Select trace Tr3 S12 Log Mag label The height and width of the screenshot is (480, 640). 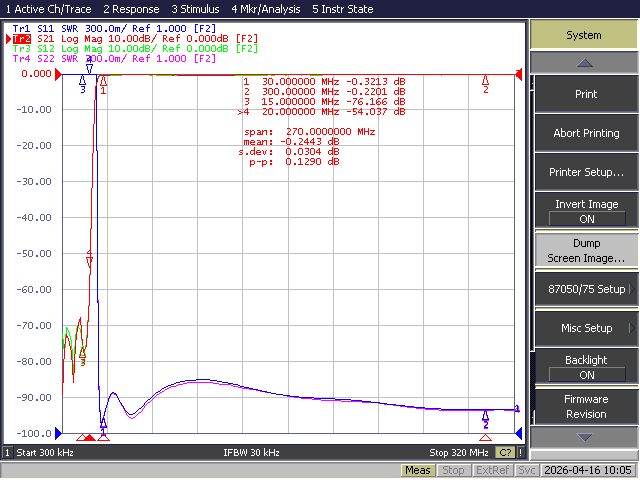click(135, 49)
